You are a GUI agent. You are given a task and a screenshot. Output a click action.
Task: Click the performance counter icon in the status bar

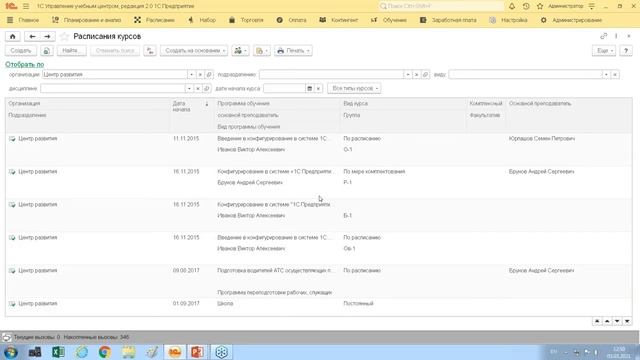pyautogui.click(x=7, y=337)
